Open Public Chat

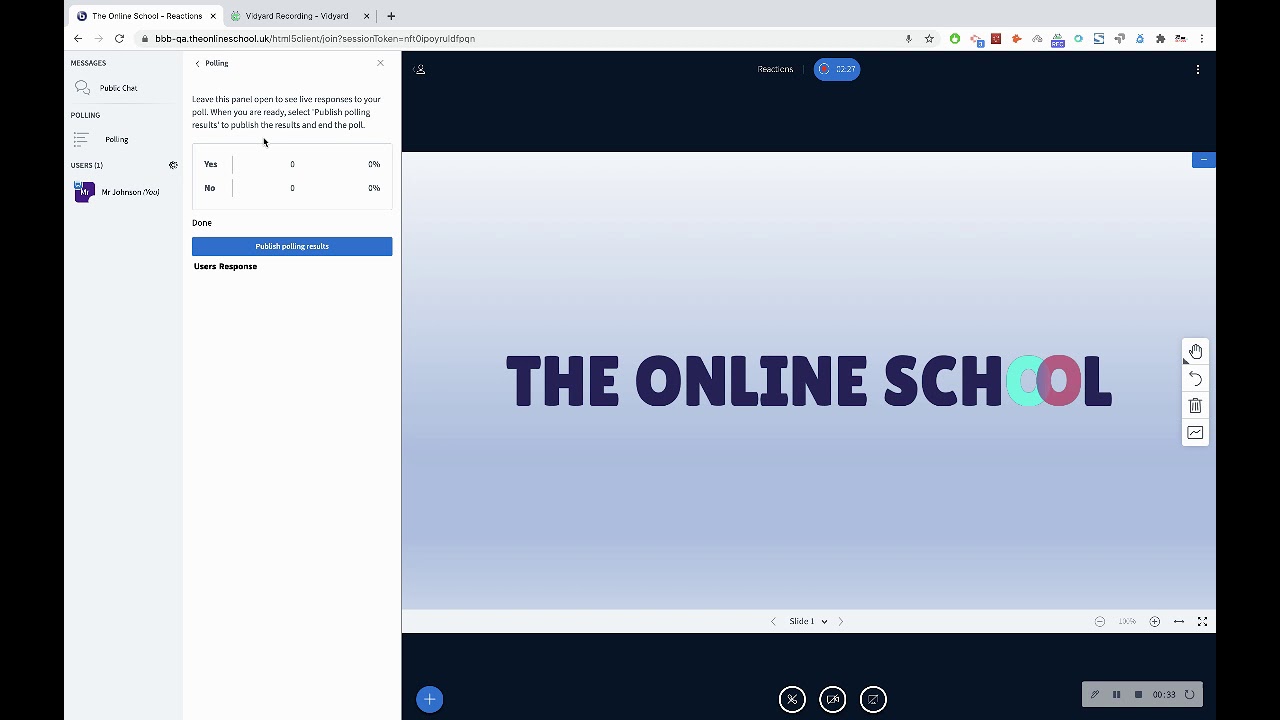(118, 88)
